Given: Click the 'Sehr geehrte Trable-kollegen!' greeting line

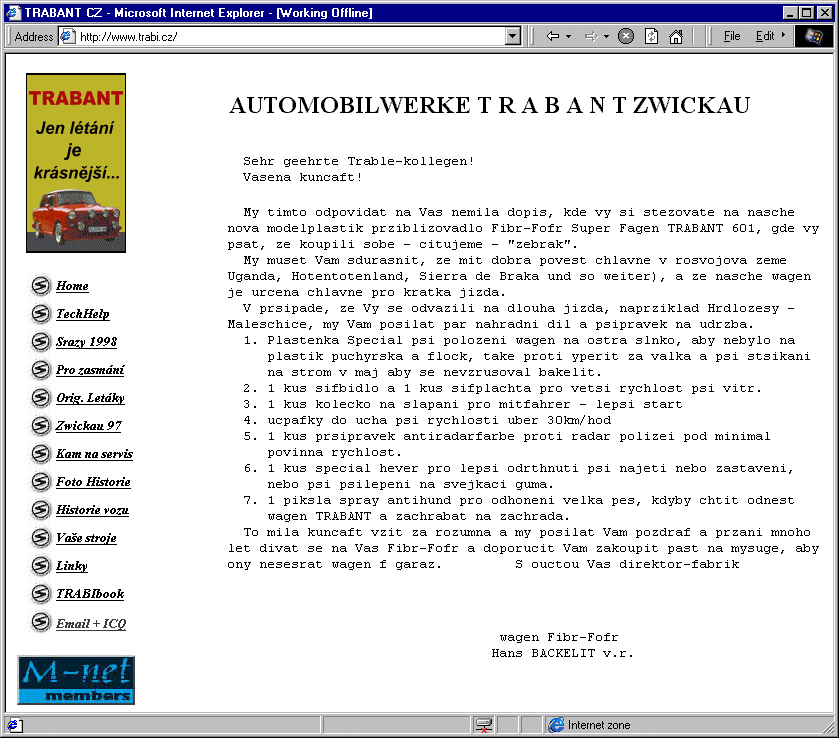Looking at the screenshot, I should [x=359, y=161].
